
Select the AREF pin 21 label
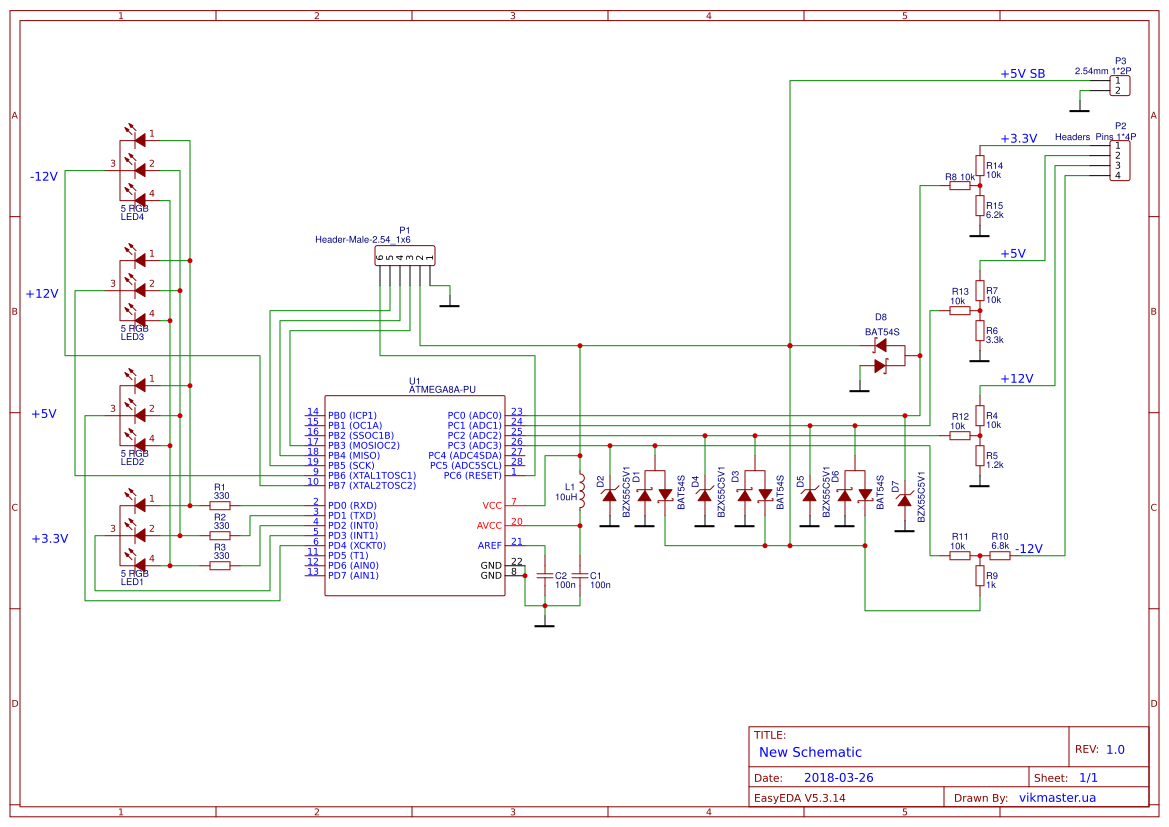tap(490, 545)
